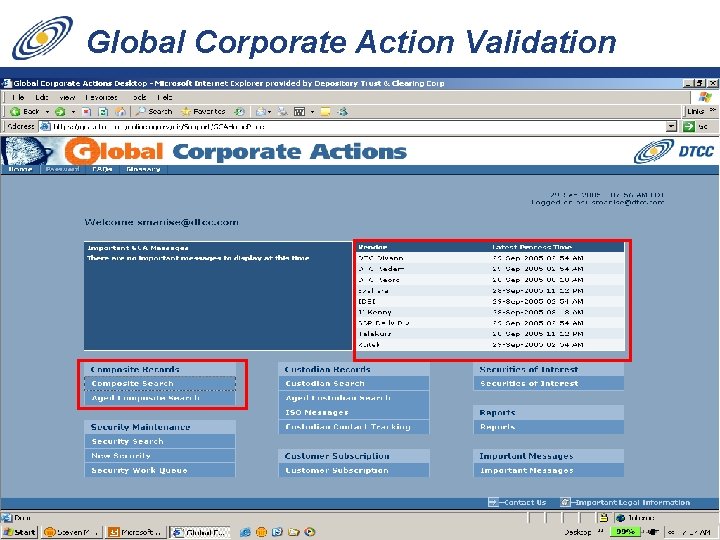Expand the address bar URL dropdown
Viewport: 720px width, 540px height.
pyautogui.click(x=671, y=126)
